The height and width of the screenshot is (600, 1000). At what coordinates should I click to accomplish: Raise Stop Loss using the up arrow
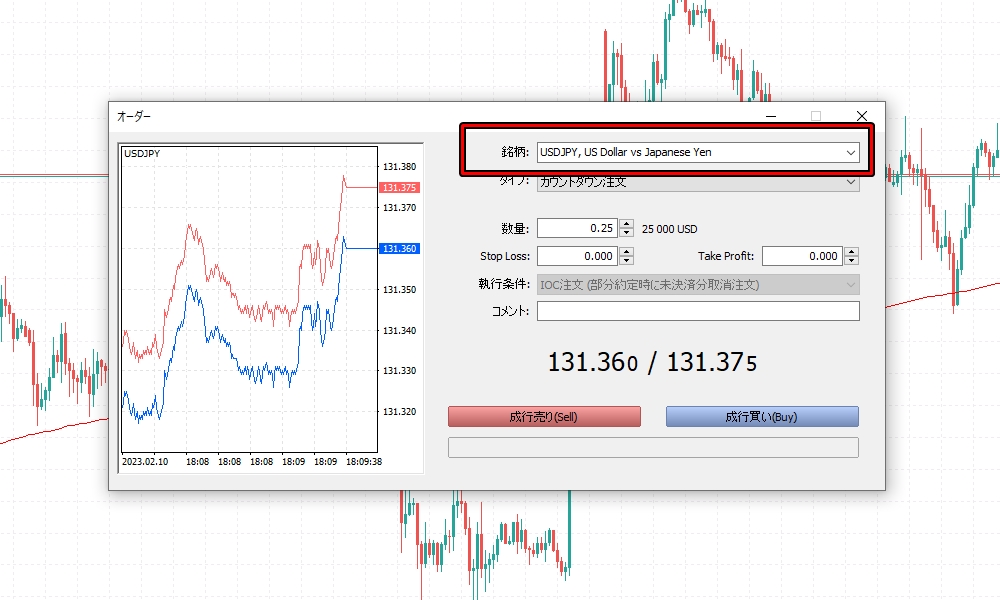click(626, 251)
